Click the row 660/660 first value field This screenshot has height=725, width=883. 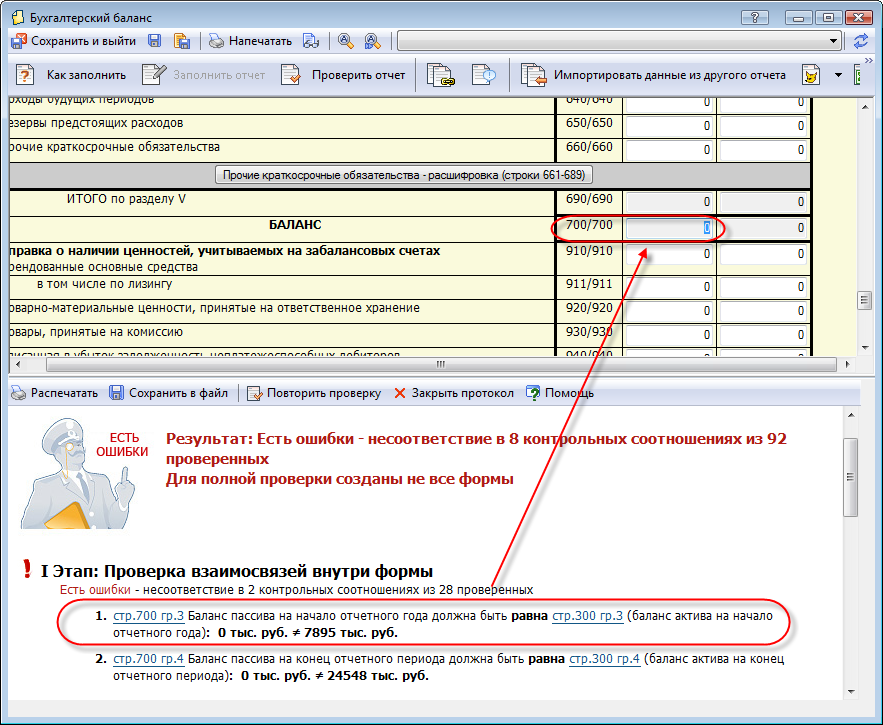[x=669, y=149]
